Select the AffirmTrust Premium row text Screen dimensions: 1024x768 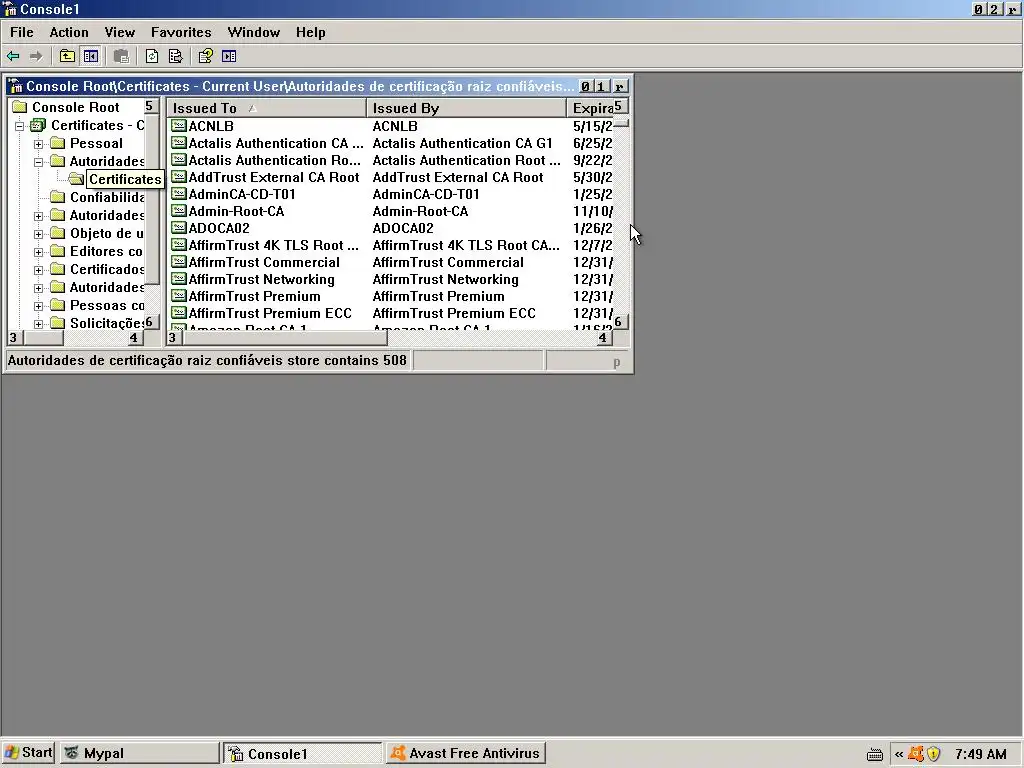254,296
